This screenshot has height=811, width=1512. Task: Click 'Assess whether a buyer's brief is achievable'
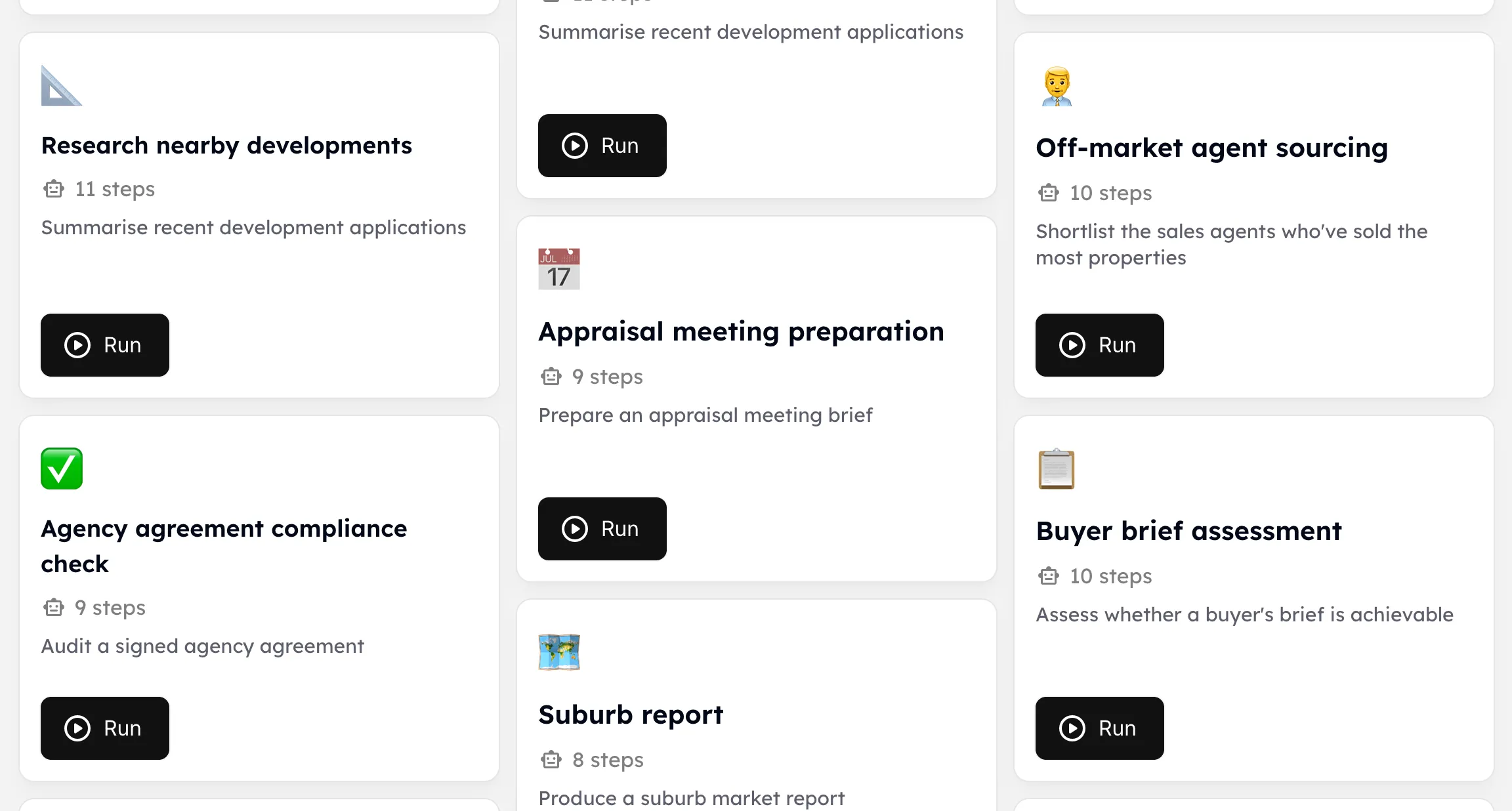tap(1244, 615)
